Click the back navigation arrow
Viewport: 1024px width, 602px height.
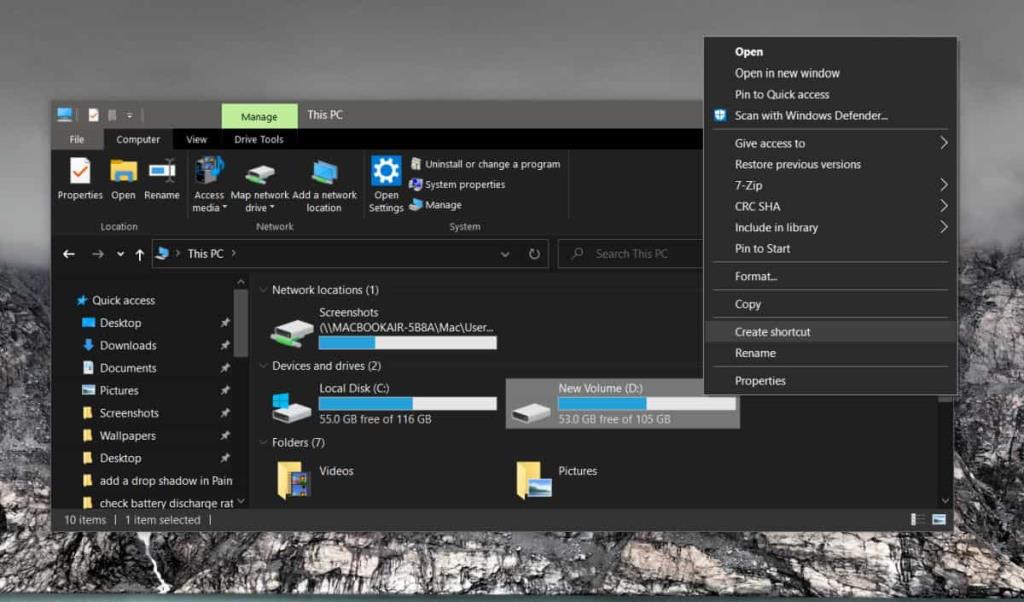68,253
